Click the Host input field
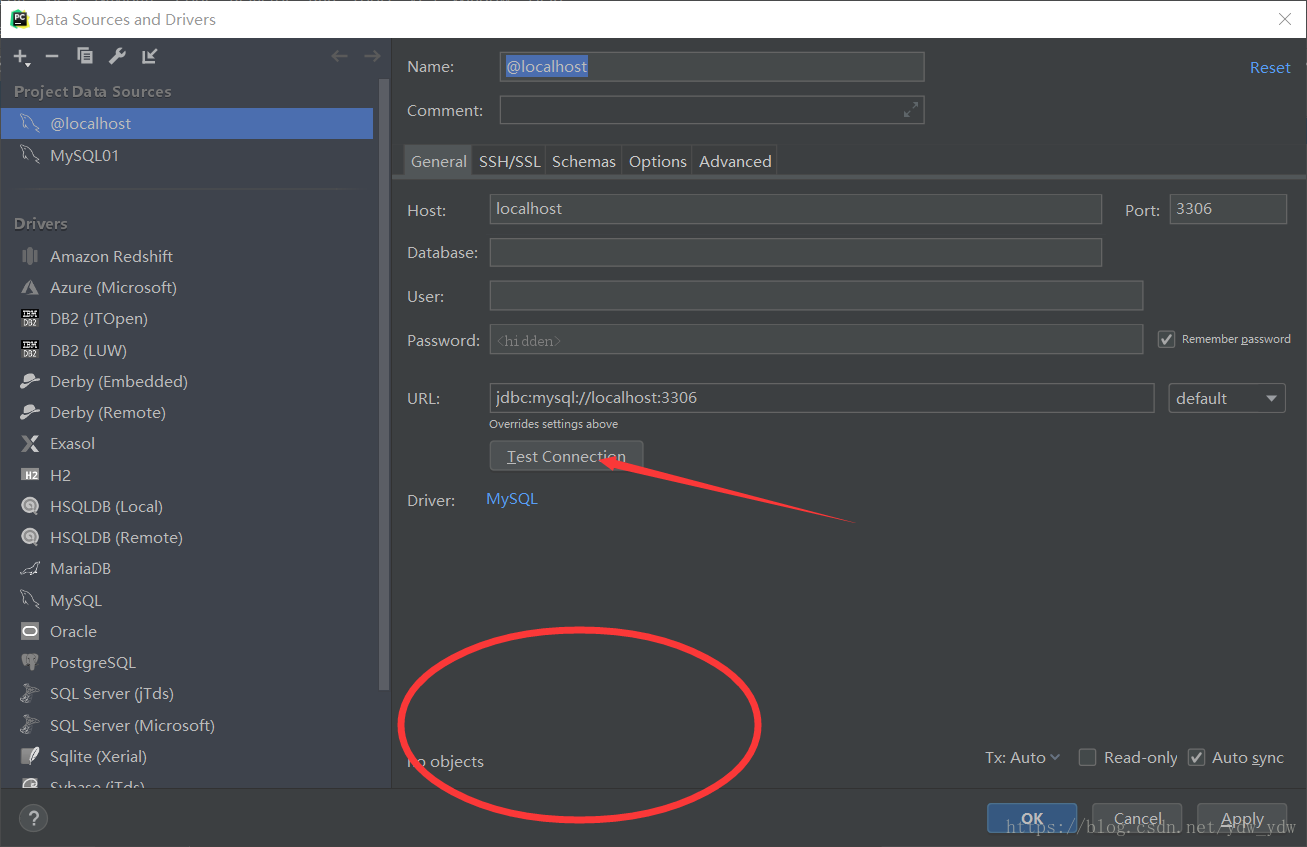 point(796,209)
